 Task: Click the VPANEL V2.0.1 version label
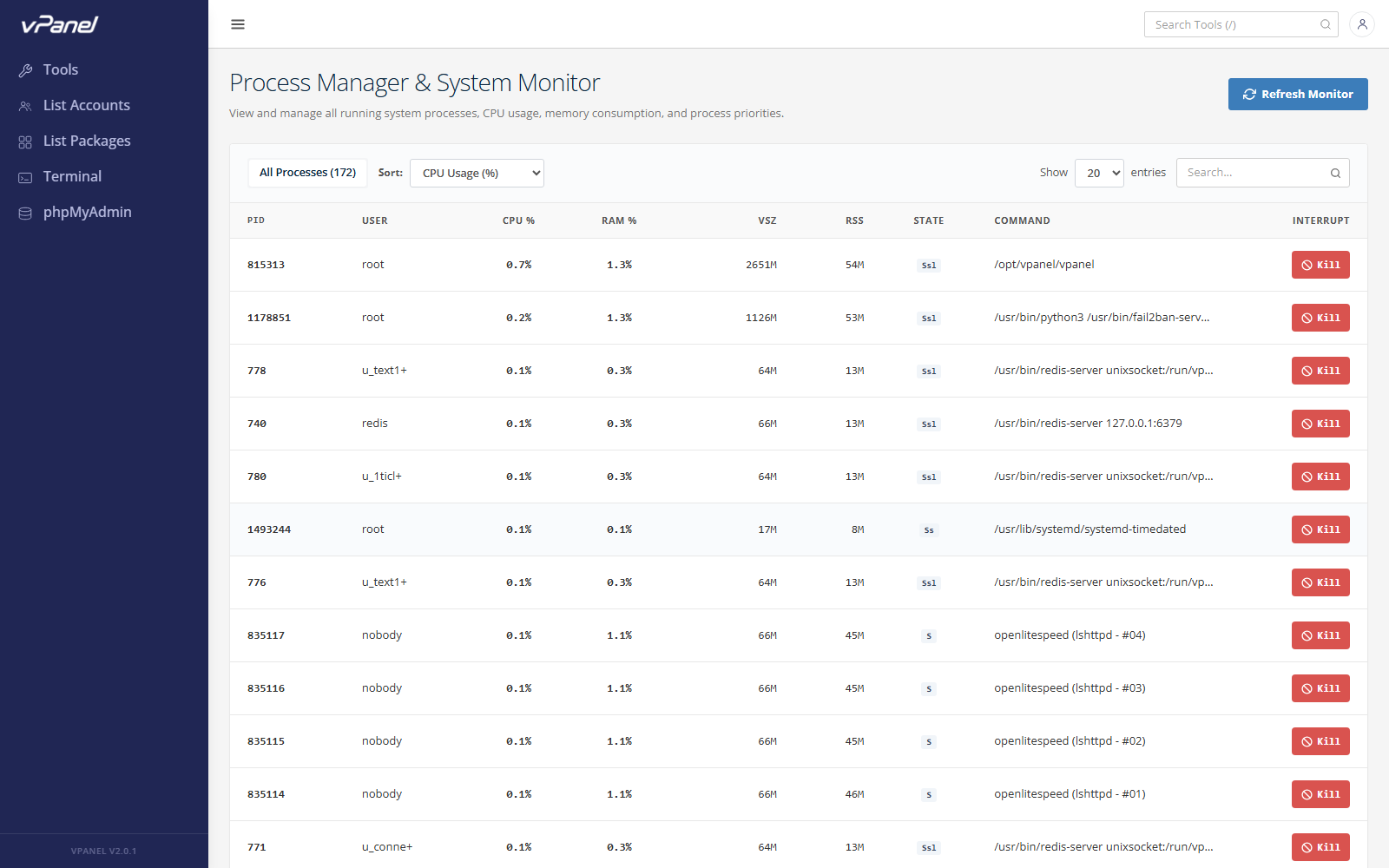103,852
